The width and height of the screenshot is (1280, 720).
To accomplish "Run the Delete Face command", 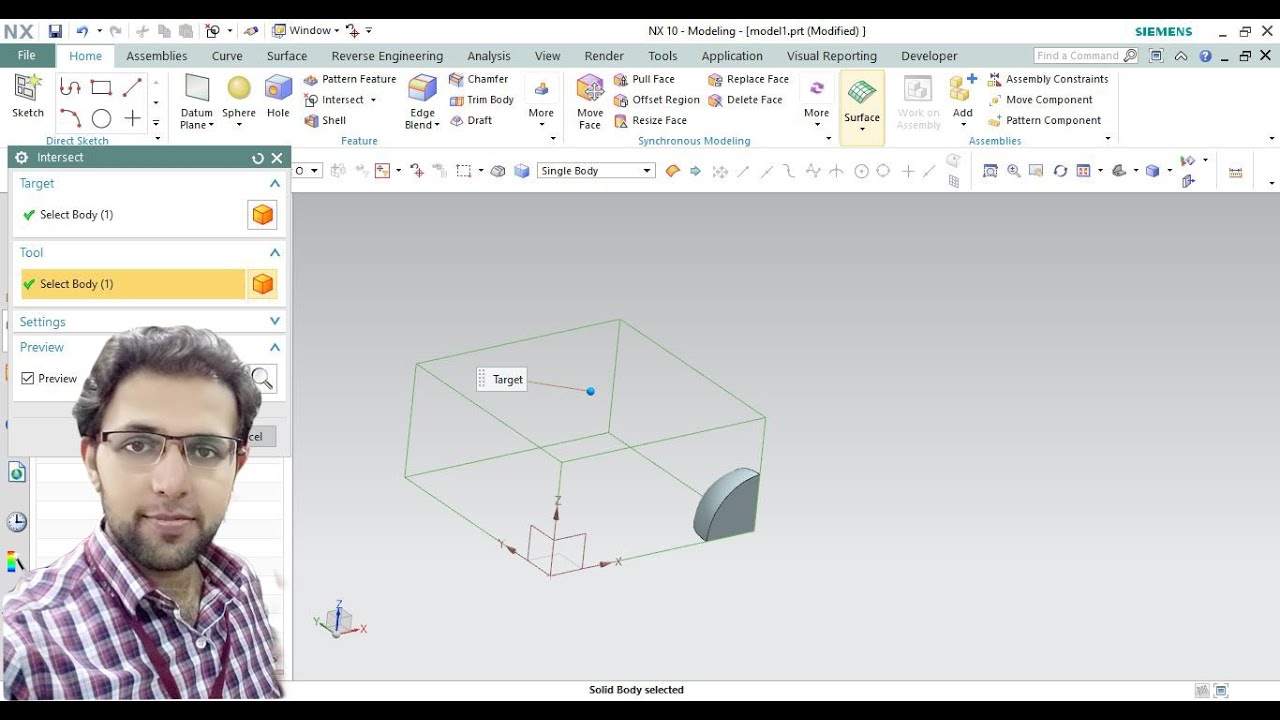I will (x=746, y=100).
